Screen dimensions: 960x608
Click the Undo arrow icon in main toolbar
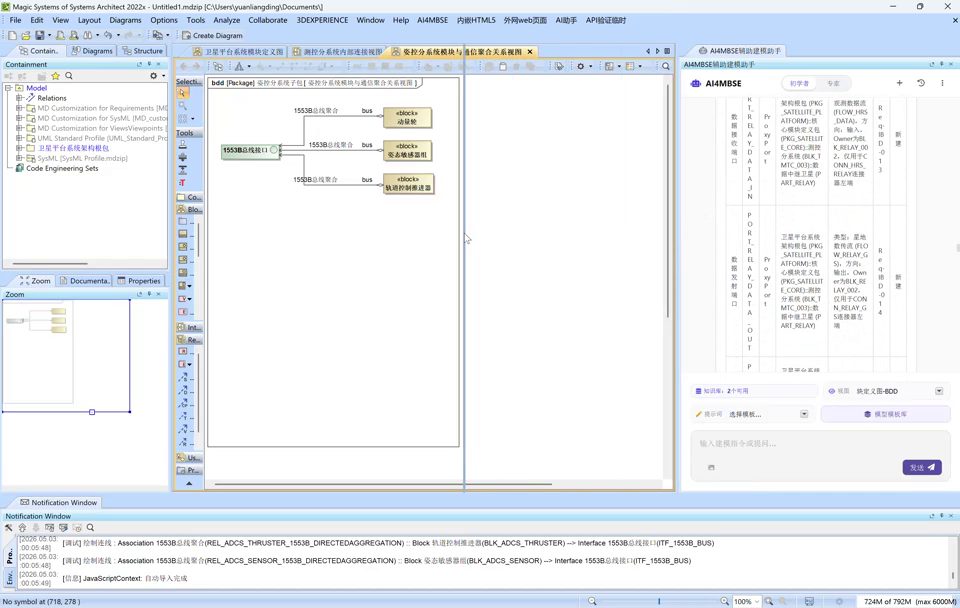click(108, 36)
